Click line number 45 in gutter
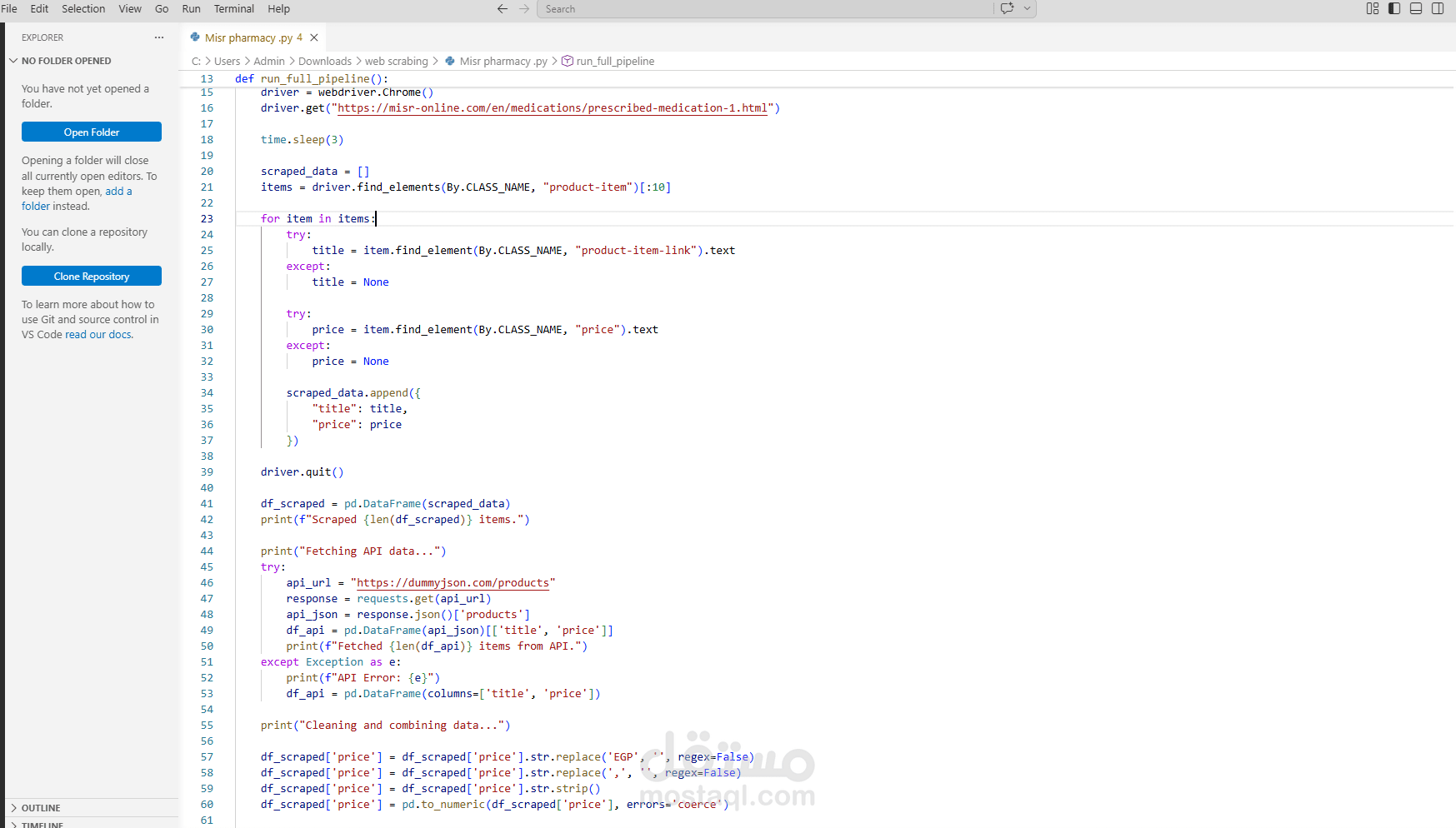This screenshot has width=1456, height=828. 207,567
